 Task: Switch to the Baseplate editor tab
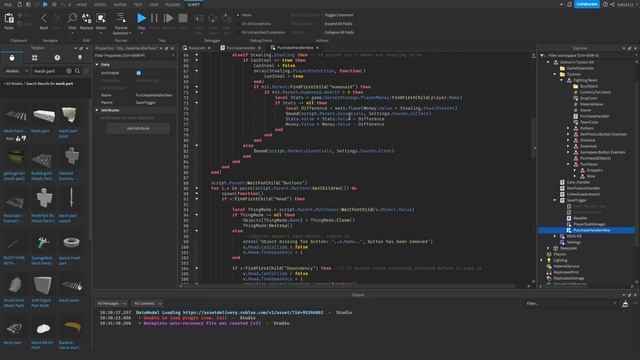tap(197, 48)
